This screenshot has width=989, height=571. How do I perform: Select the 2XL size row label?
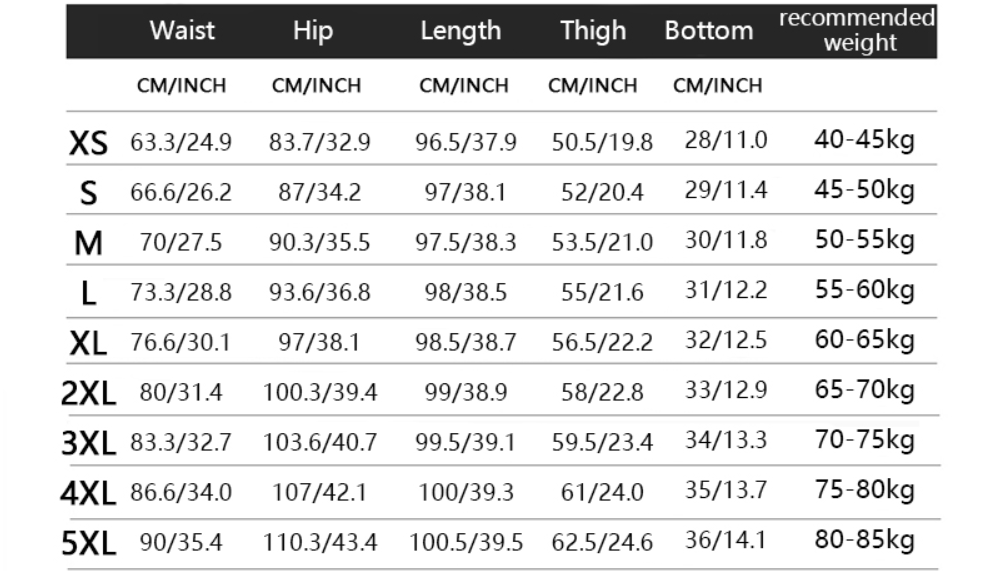[88, 393]
